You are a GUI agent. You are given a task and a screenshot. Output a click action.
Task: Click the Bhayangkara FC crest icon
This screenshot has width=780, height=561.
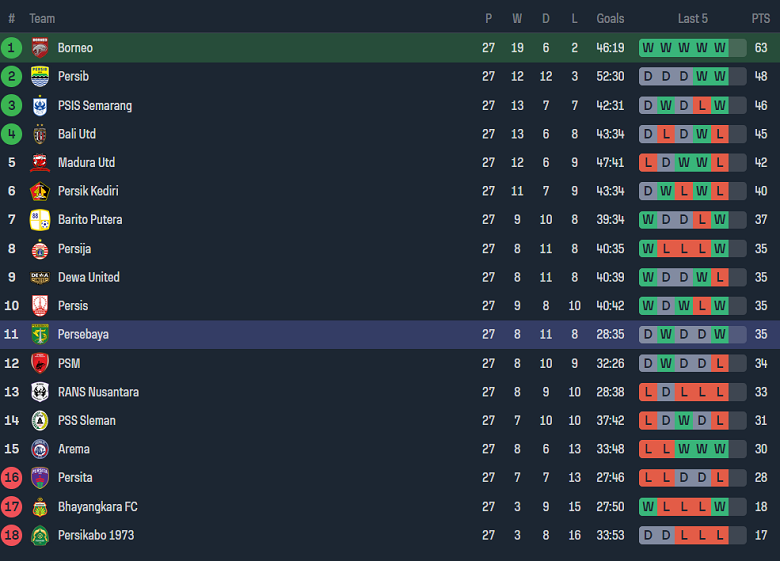click(x=40, y=506)
